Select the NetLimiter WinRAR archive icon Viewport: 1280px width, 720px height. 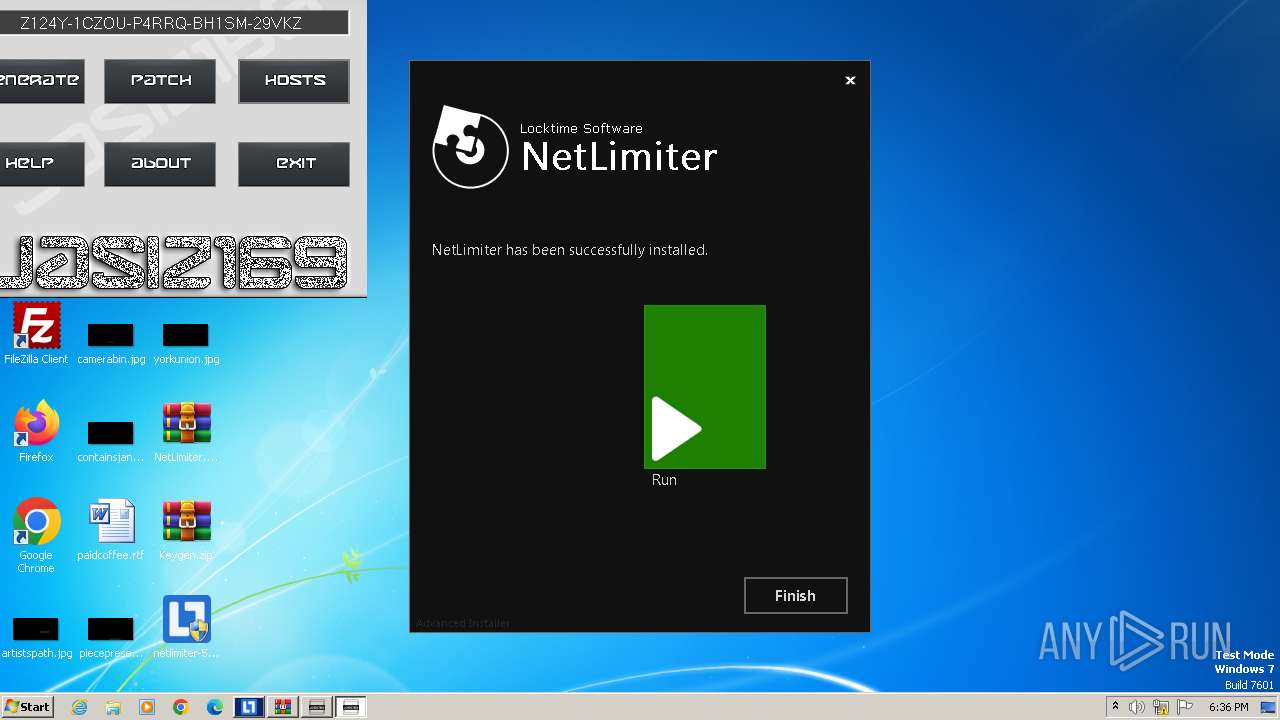[186, 432]
